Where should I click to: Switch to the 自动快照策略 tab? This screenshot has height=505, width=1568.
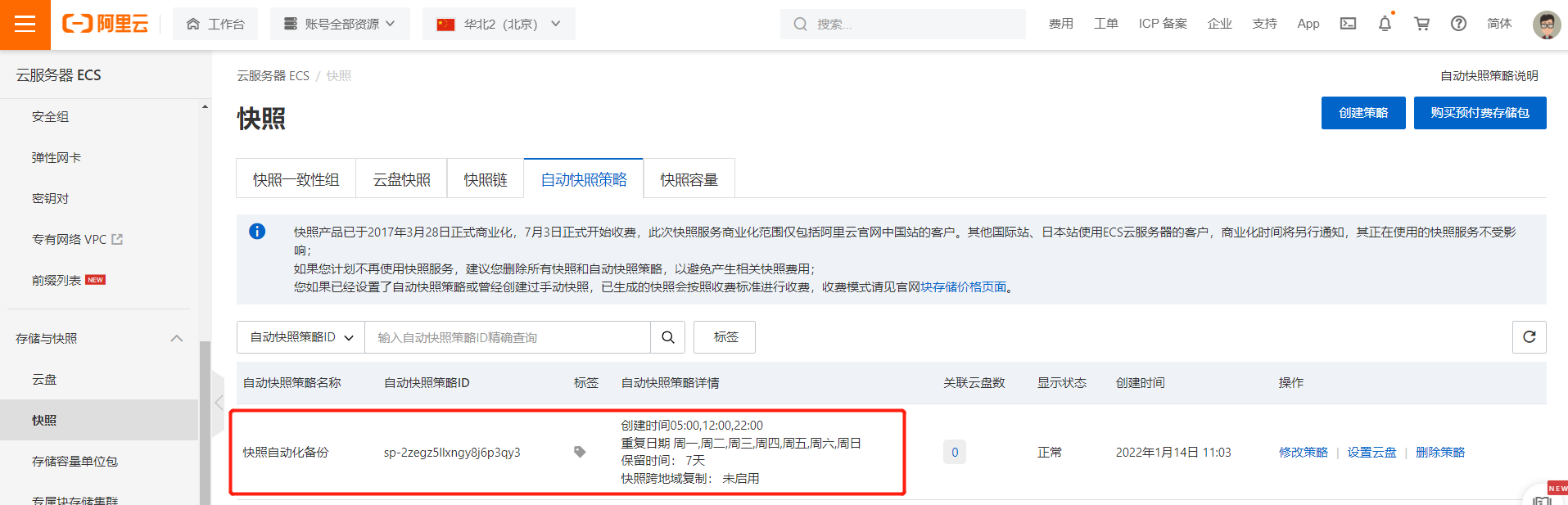click(584, 179)
